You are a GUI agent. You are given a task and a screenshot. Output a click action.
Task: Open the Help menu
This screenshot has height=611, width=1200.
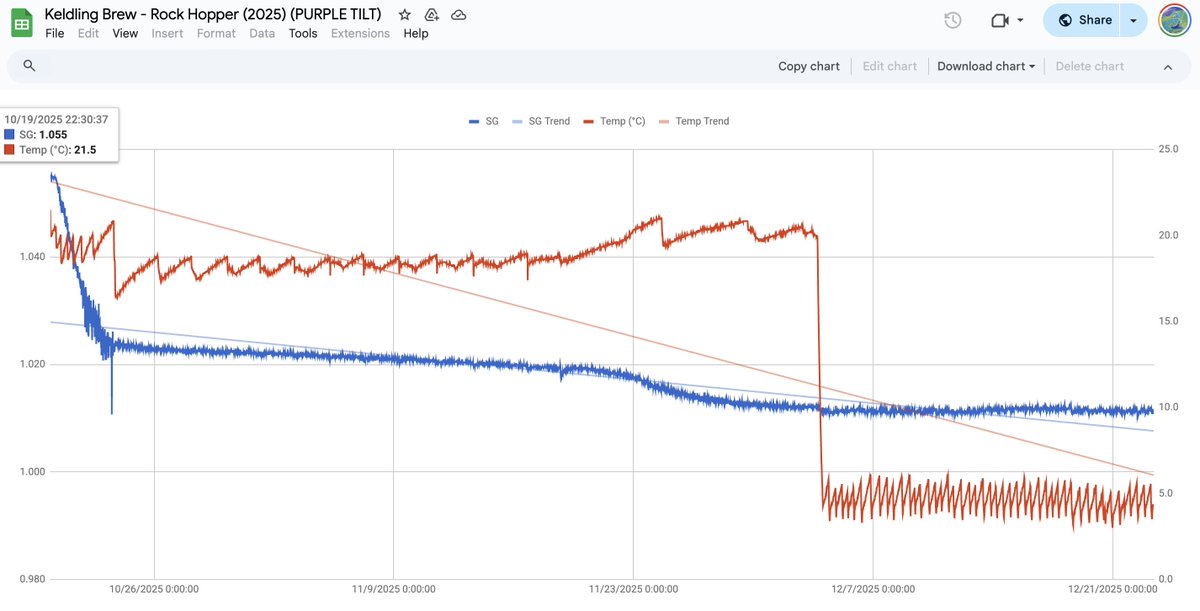click(416, 33)
